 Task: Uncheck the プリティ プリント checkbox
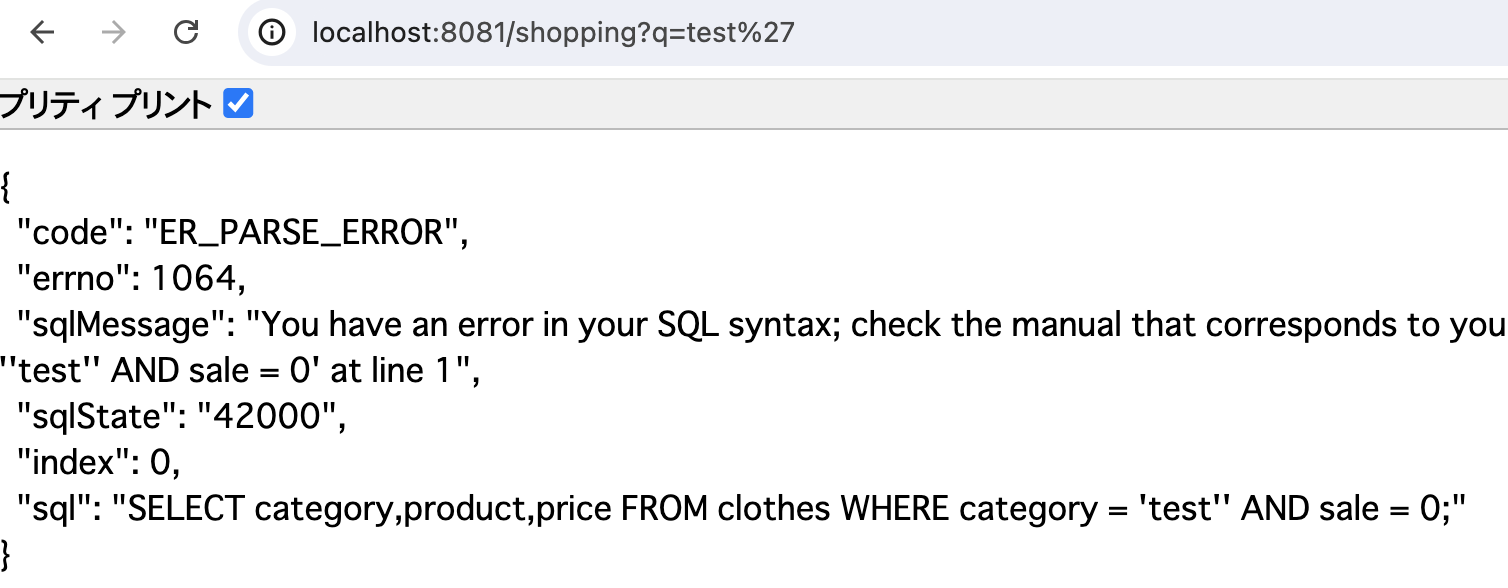(x=238, y=103)
